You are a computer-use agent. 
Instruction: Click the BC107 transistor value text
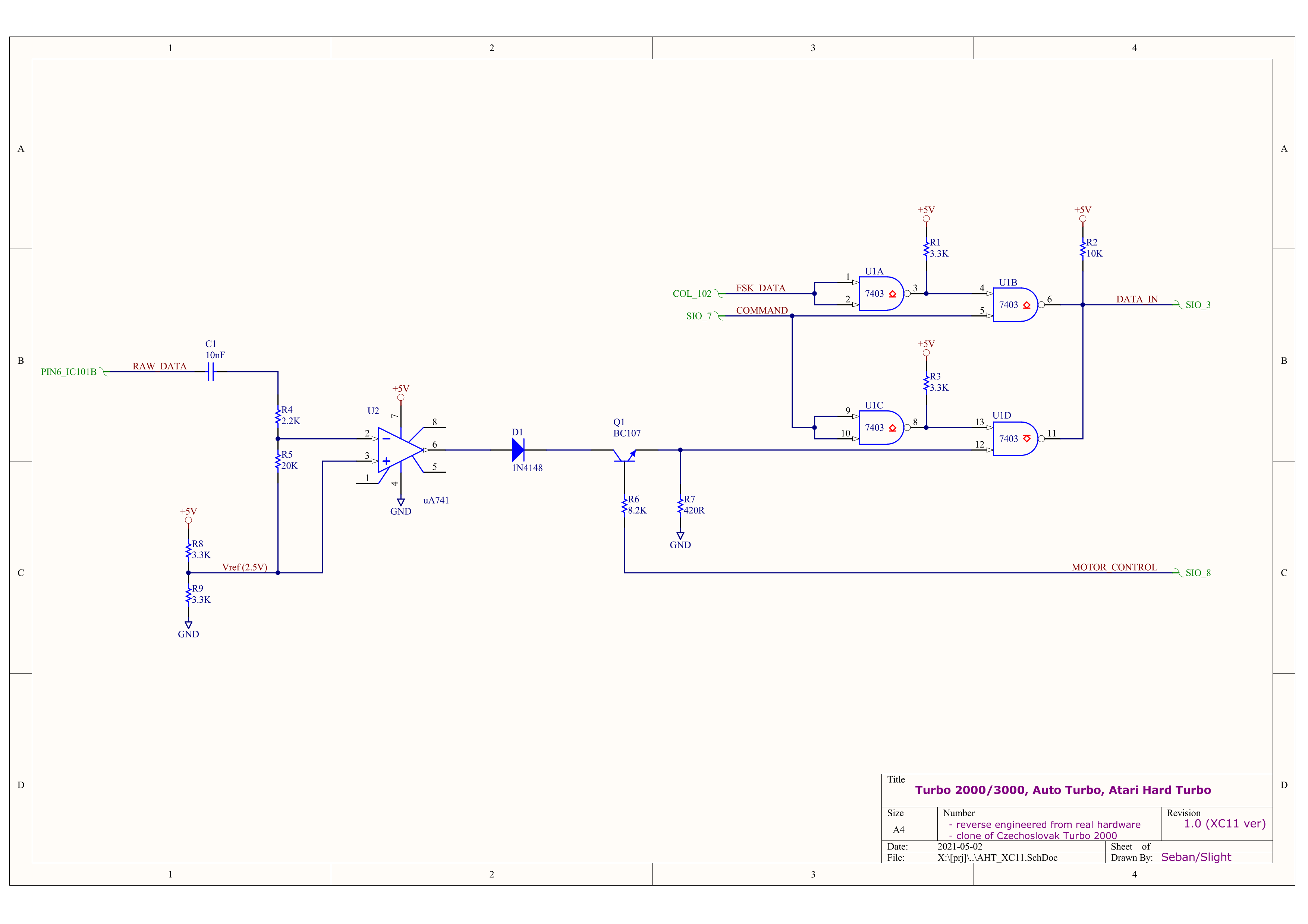point(627,433)
